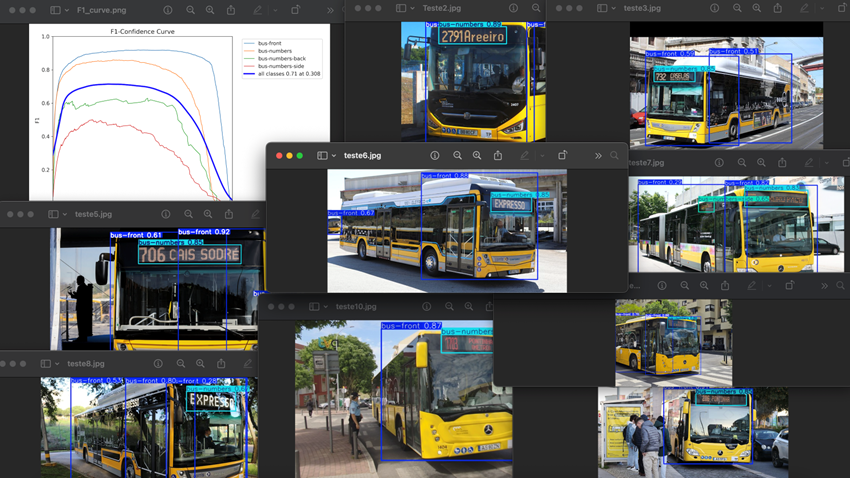Screen dimensions: 850x478
Task: Toggle sidebar in teste8.jpg window
Action: coord(46,364)
